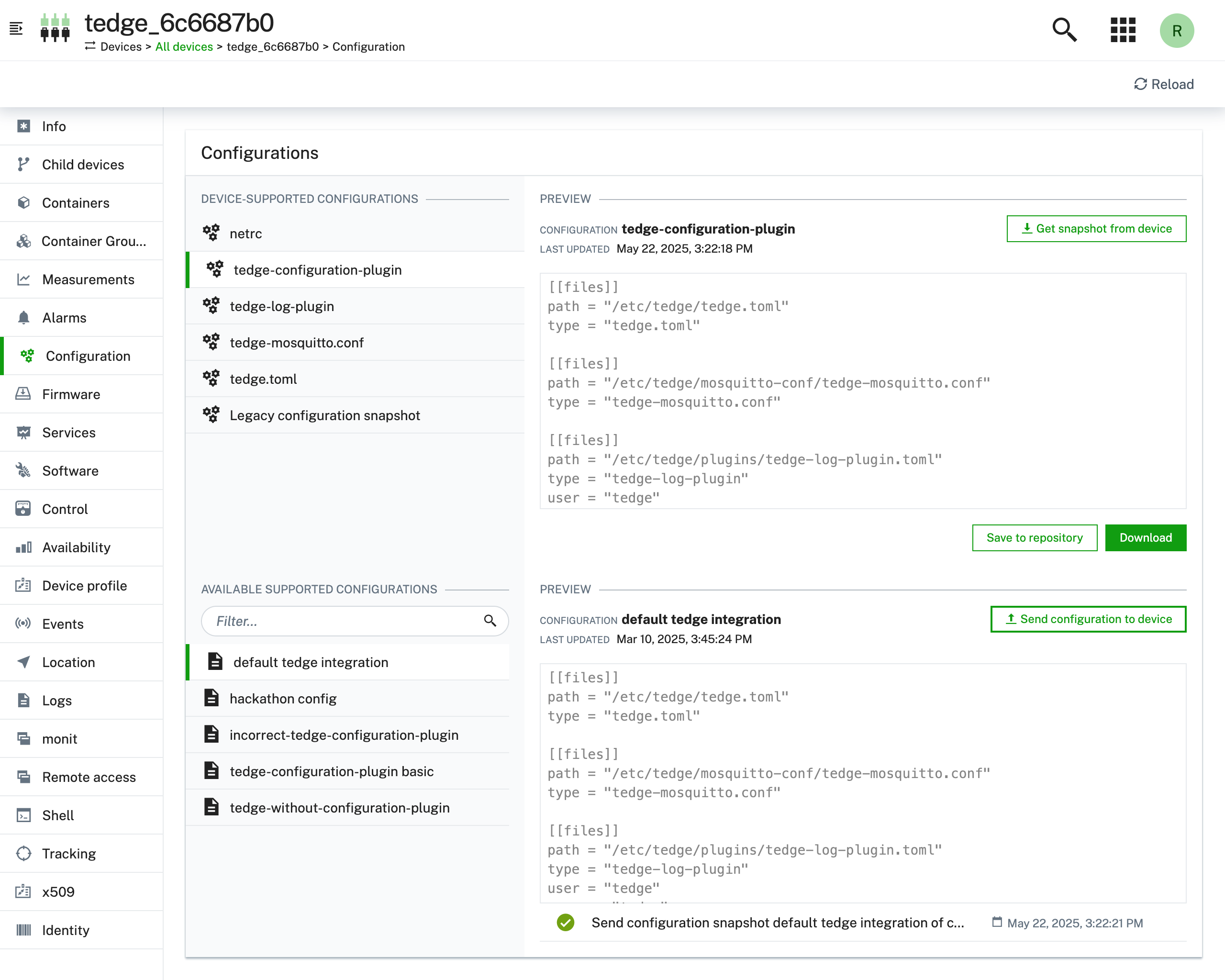Click the green success status checkmark
1225x980 pixels.
coord(565,923)
